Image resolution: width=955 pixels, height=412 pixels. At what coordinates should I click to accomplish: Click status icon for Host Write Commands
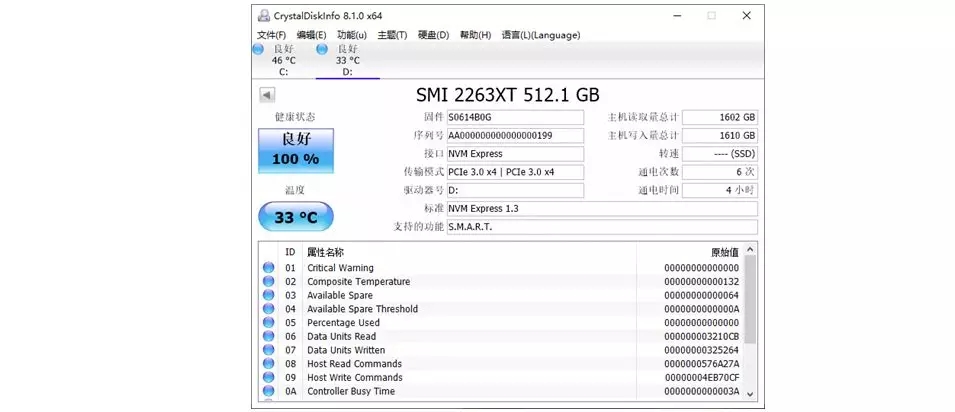coord(269,377)
